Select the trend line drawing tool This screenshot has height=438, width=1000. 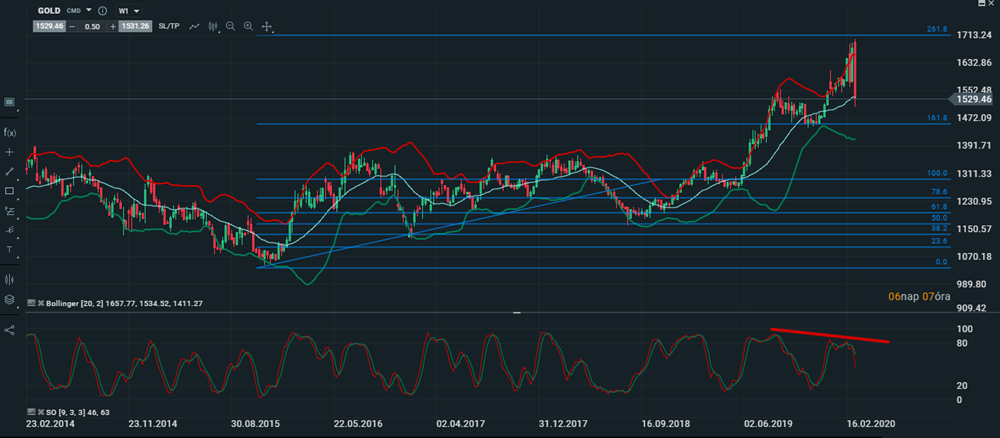click(x=9, y=171)
